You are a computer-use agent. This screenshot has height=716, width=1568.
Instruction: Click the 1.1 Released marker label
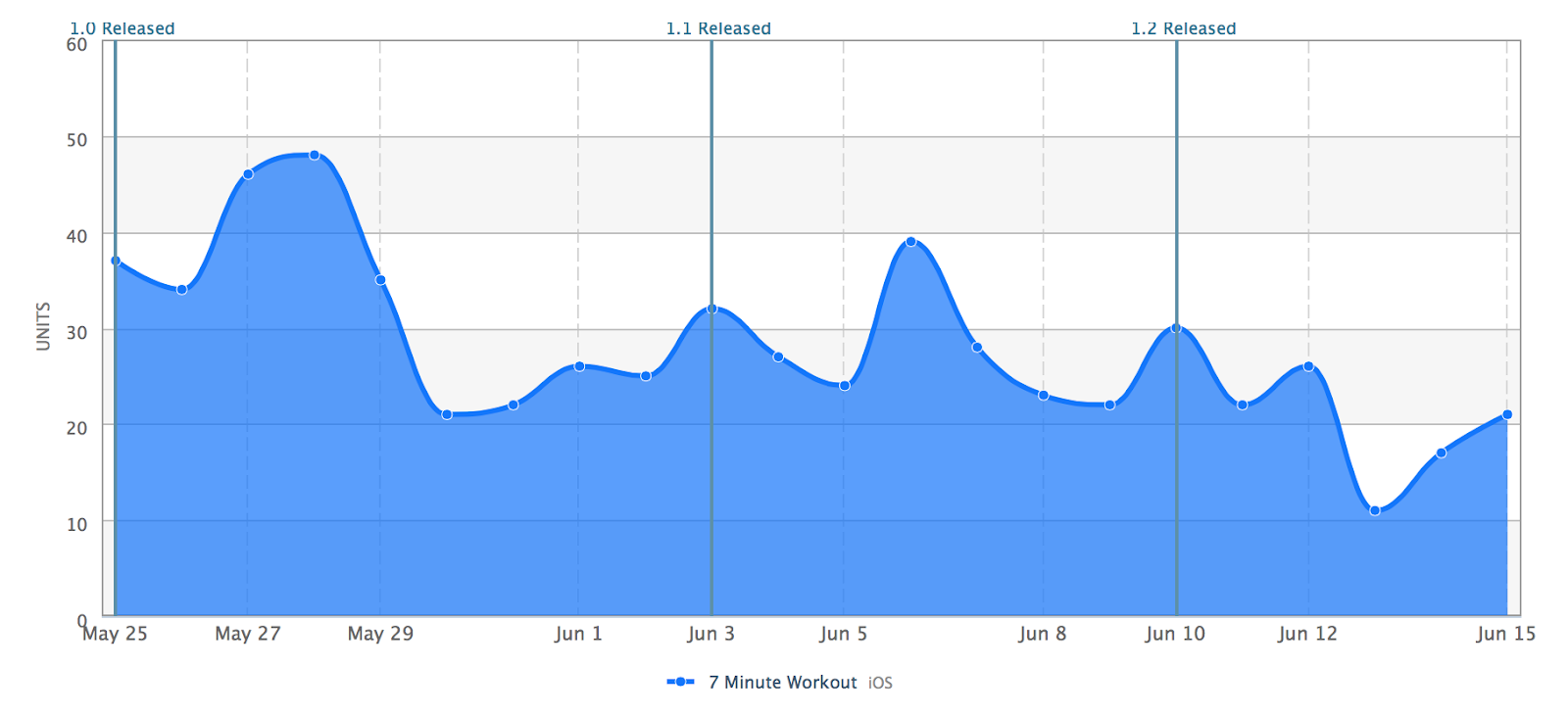click(x=718, y=28)
